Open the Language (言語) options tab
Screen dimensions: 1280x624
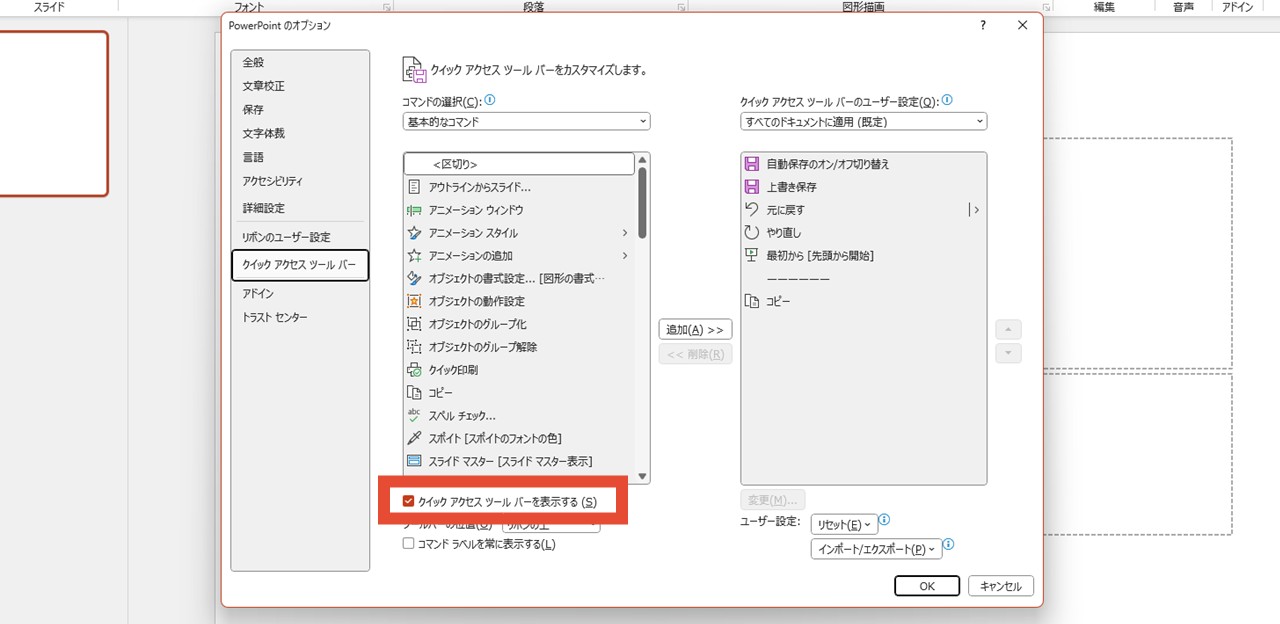tap(300, 157)
